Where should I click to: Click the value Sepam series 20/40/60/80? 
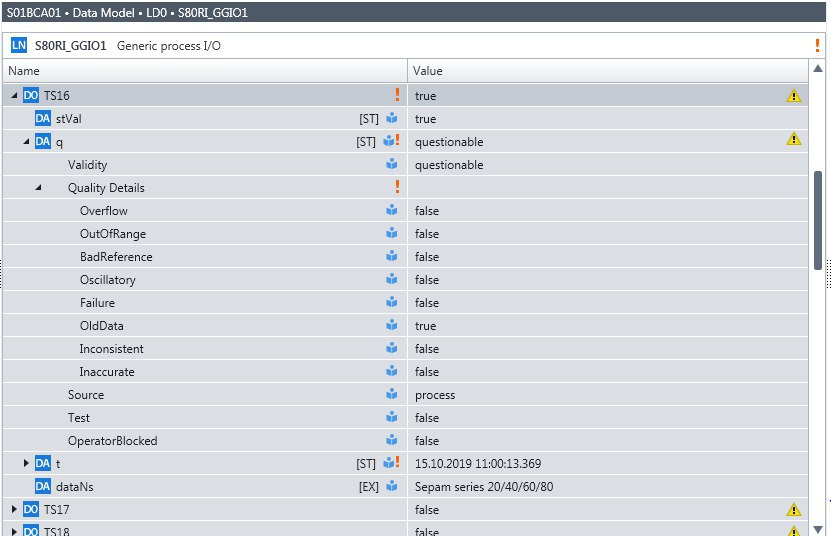tap(484, 486)
